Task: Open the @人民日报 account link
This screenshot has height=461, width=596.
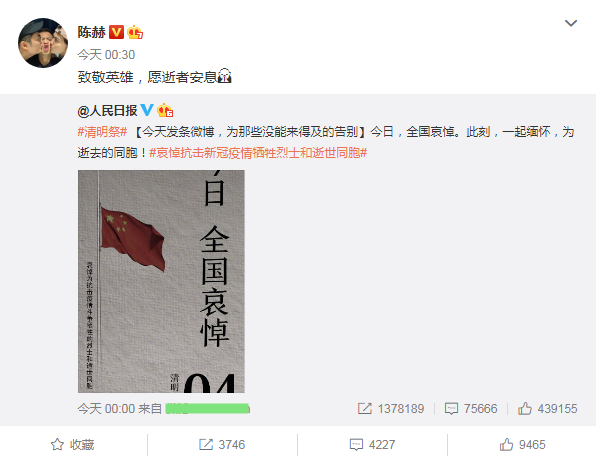Action: tap(107, 111)
